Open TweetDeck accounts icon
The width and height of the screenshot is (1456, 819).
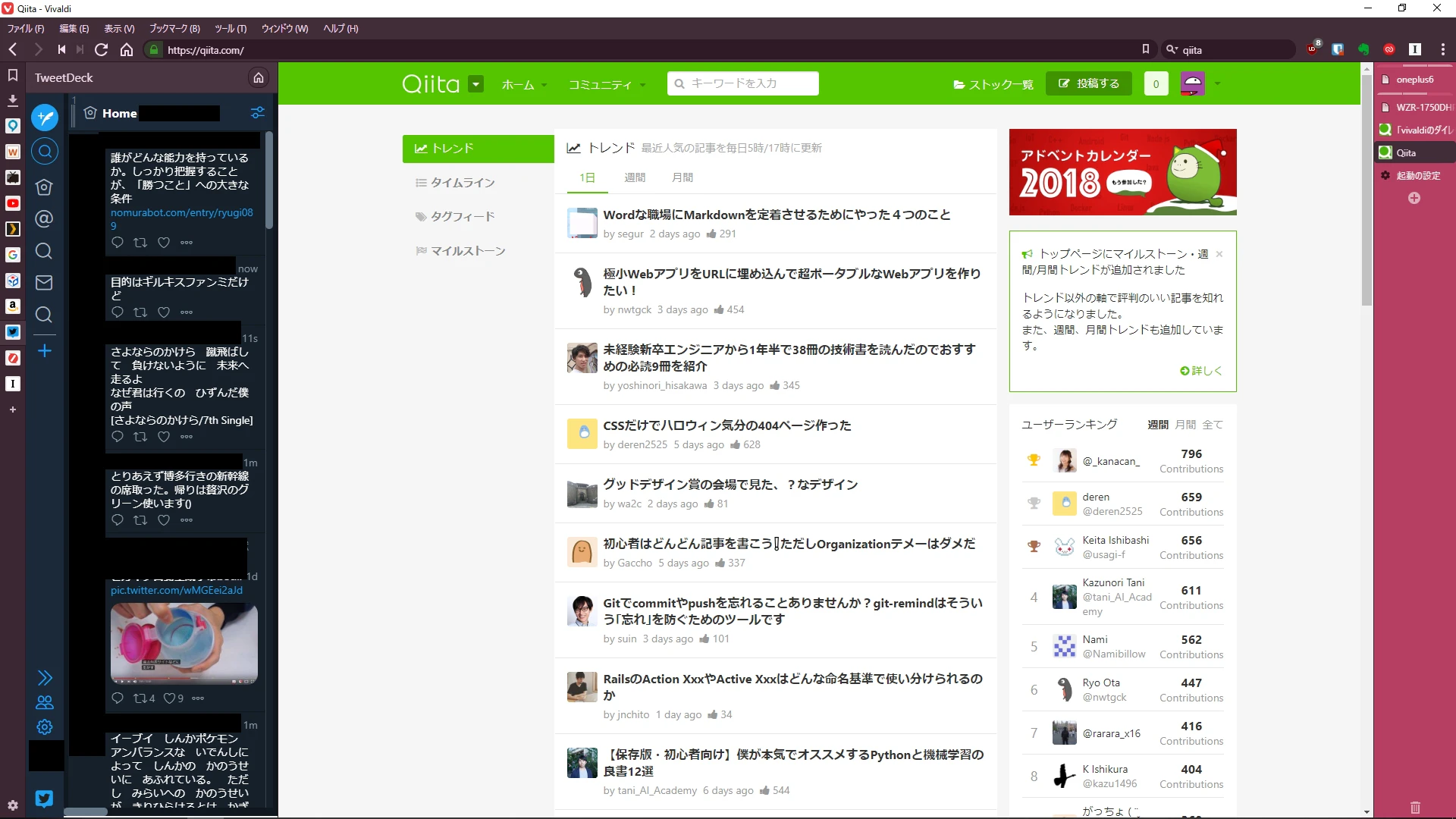[x=45, y=702]
